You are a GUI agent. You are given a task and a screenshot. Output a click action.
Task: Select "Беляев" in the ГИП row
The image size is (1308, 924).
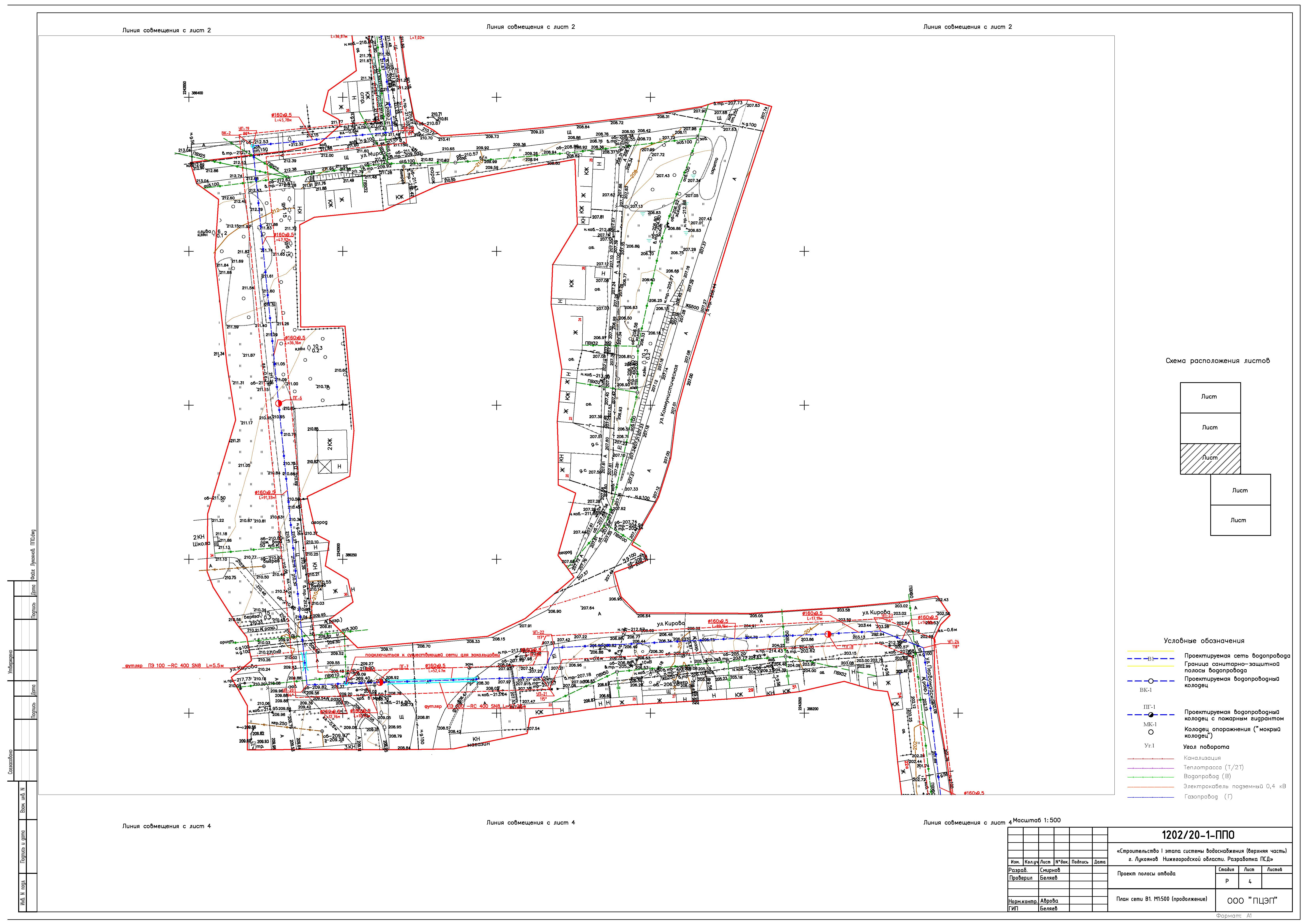1049,909
